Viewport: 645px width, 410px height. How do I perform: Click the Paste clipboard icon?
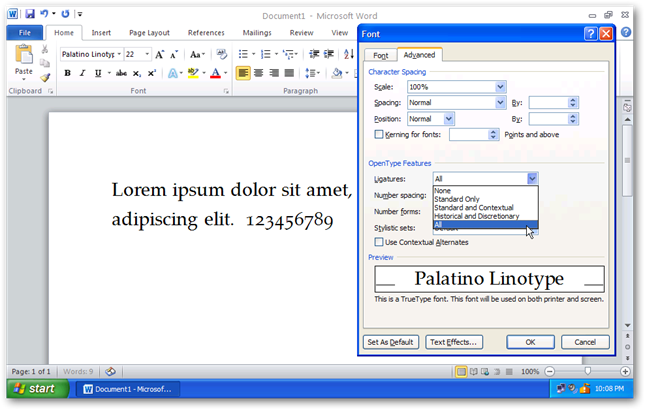pos(24,54)
